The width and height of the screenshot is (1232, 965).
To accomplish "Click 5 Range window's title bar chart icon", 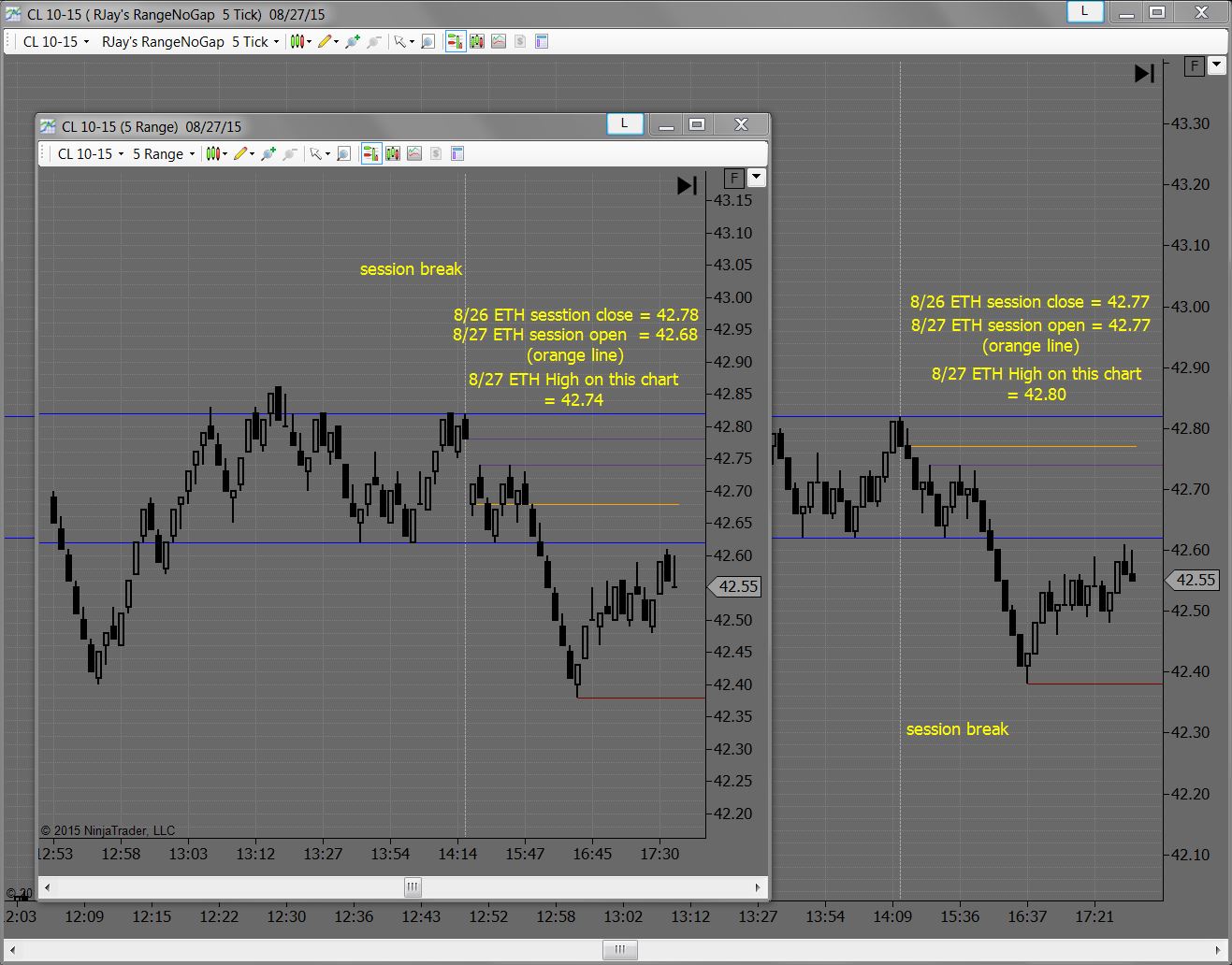I will (48, 126).
